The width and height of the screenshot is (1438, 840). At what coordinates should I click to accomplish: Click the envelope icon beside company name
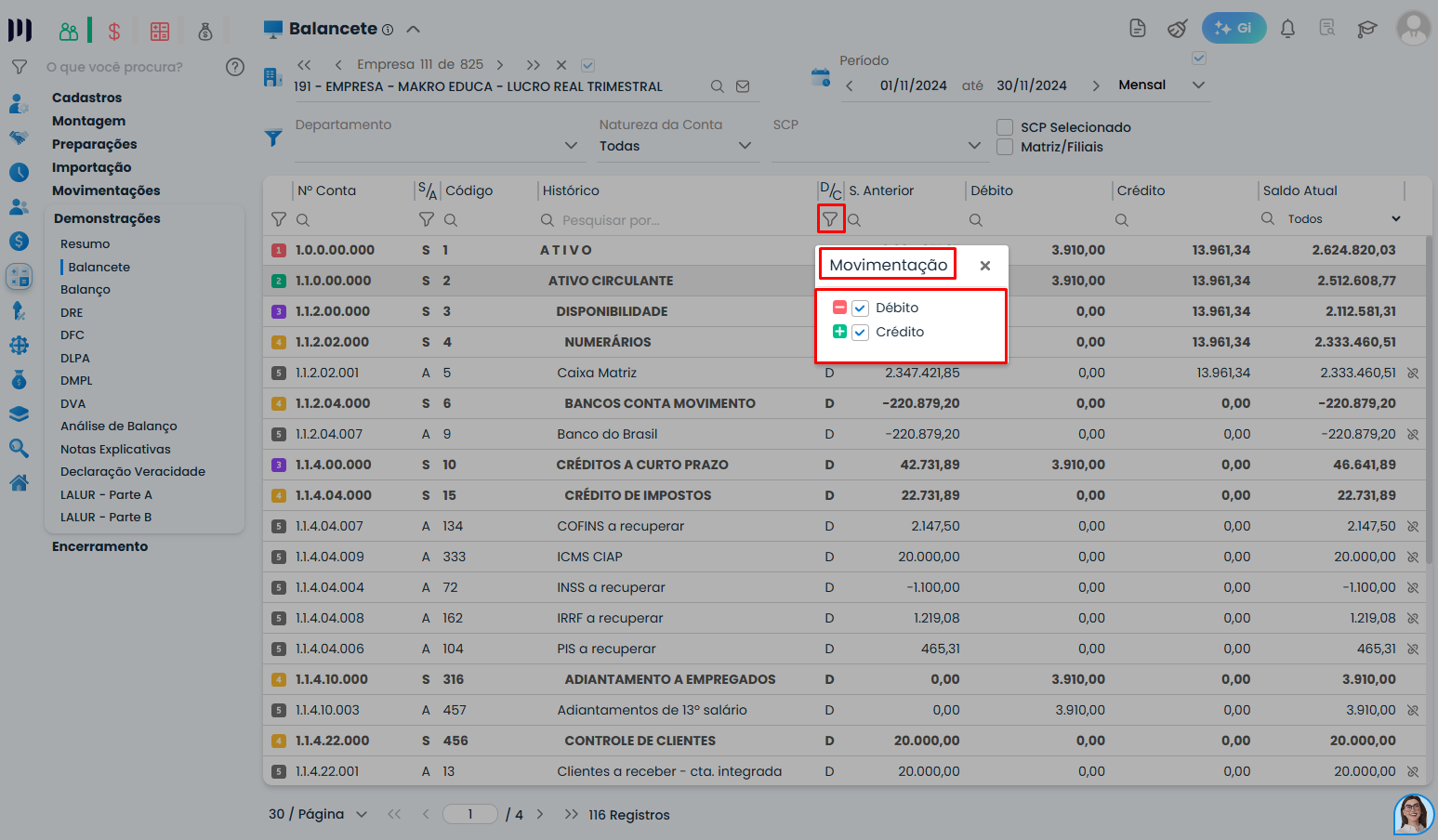(x=743, y=86)
